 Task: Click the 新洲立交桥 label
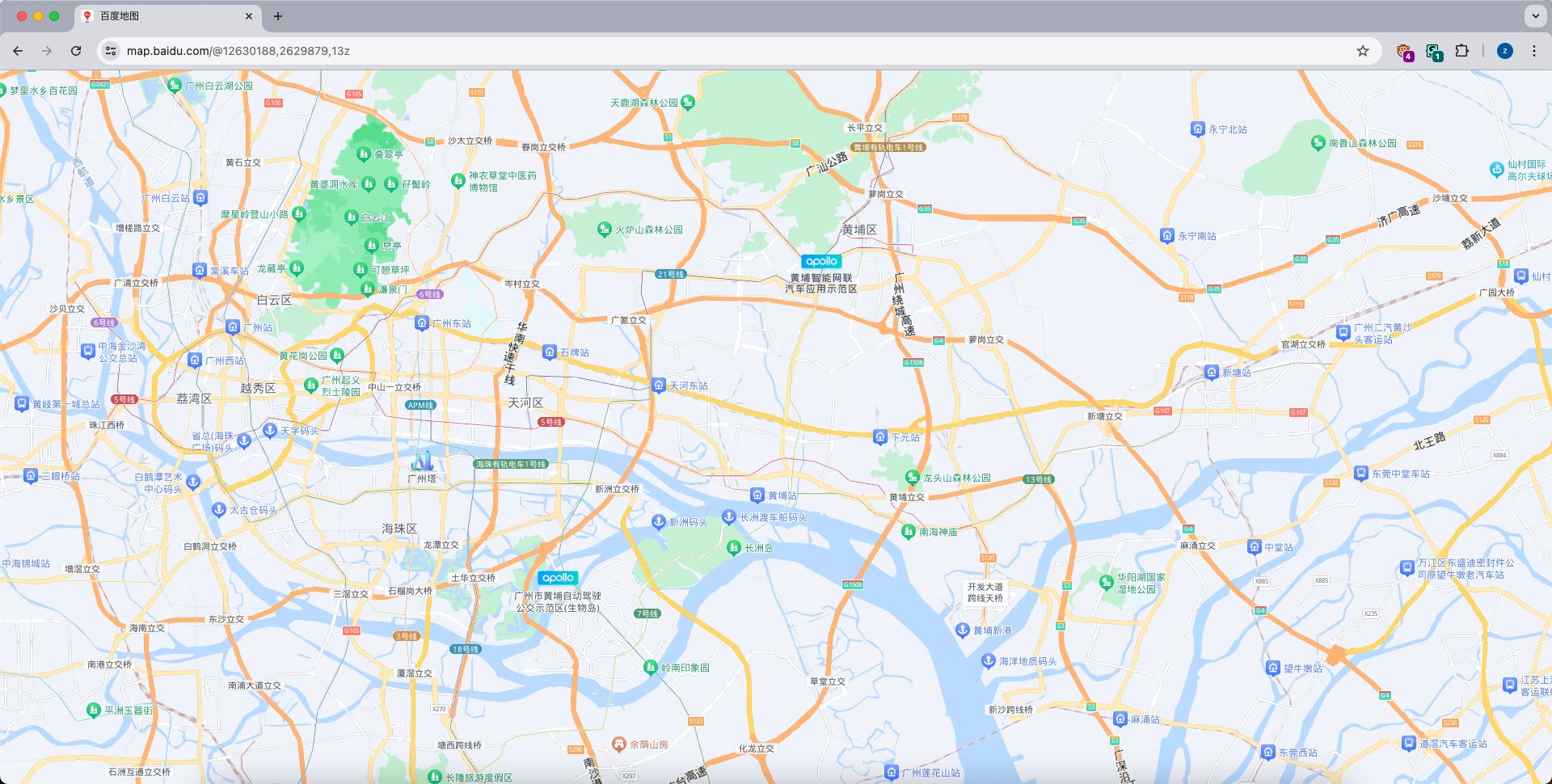[x=618, y=489]
